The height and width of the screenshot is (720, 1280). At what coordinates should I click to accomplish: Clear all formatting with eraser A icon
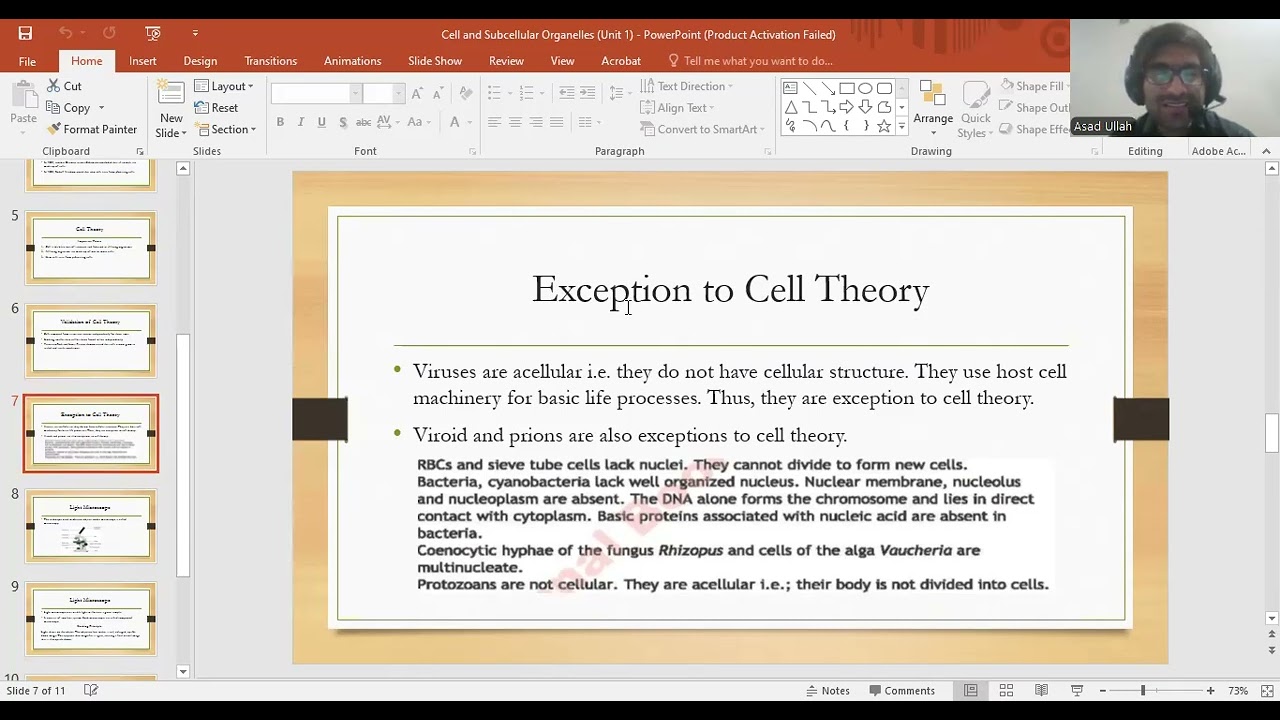pos(466,93)
